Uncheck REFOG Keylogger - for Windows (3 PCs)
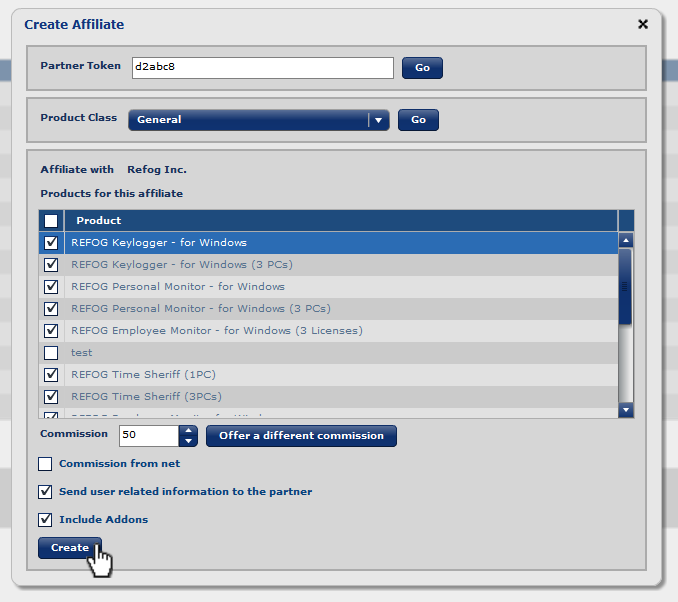This screenshot has height=602, width=678. pos(51,265)
